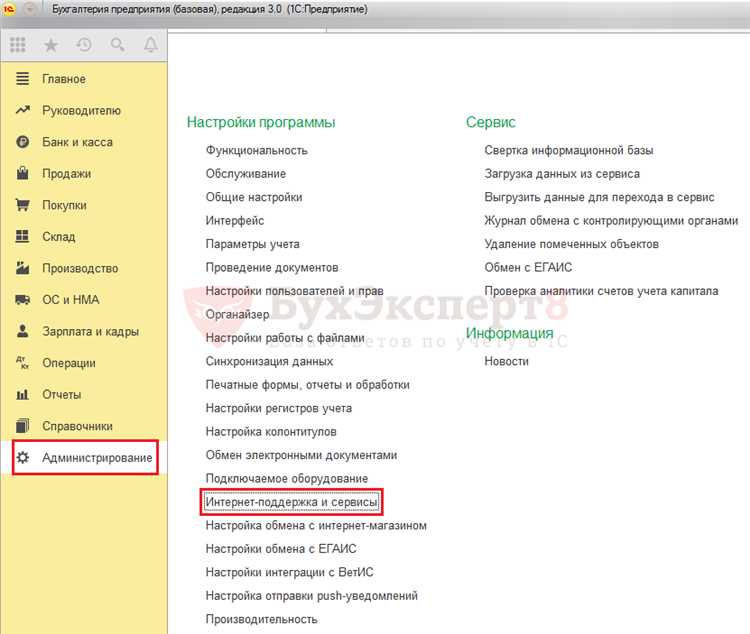The height and width of the screenshot is (634, 750).
Task: Go to Банк и касса section
Action: pos(77,142)
